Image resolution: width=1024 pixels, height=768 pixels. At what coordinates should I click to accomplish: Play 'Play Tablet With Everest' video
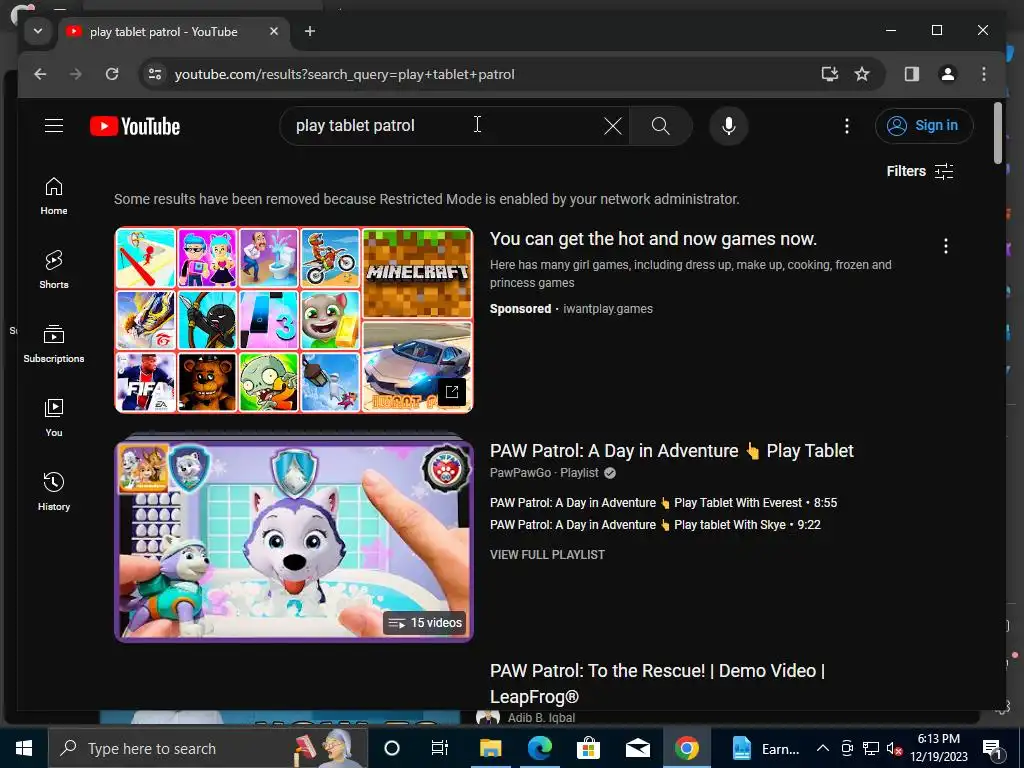click(x=664, y=503)
